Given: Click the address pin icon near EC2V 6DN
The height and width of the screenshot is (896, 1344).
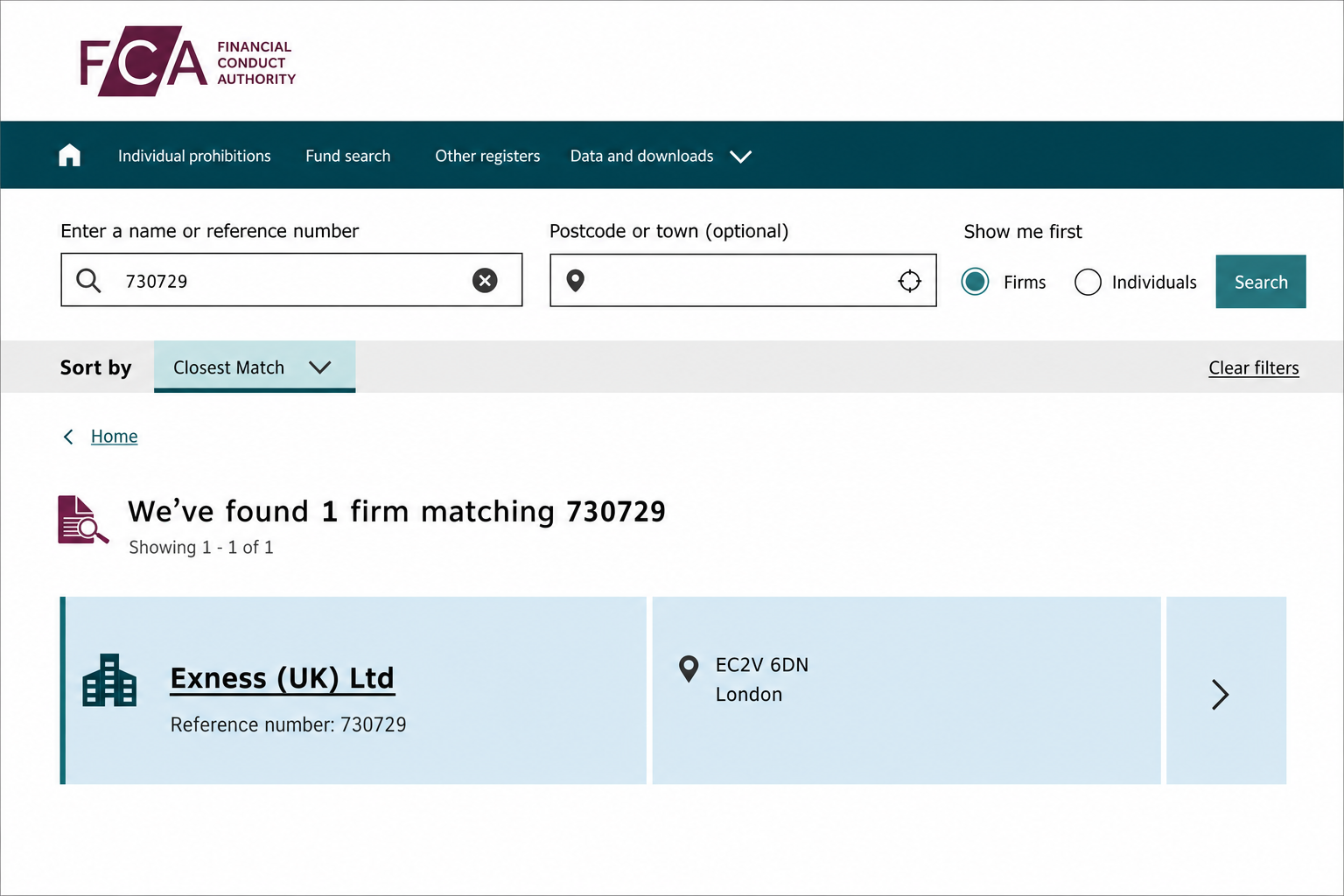Looking at the screenshot, I should [689, 669].
